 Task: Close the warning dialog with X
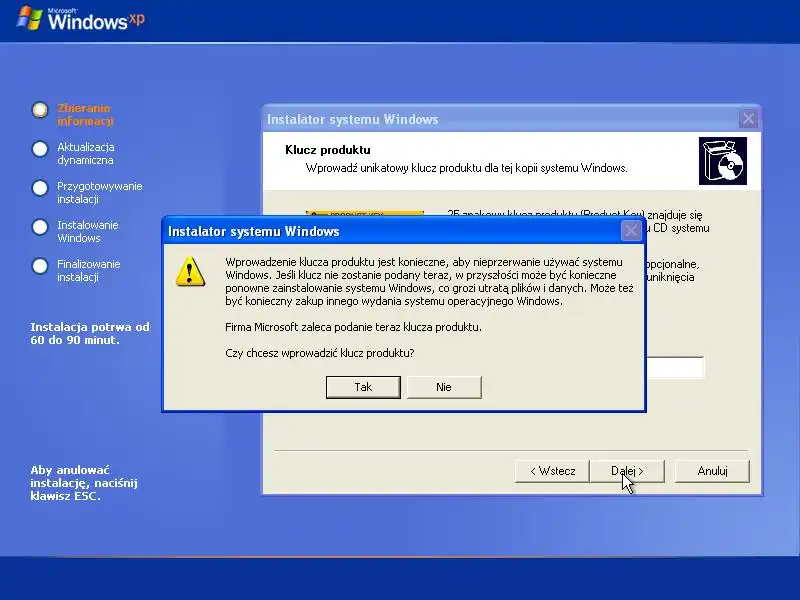[x=631, y=231]
